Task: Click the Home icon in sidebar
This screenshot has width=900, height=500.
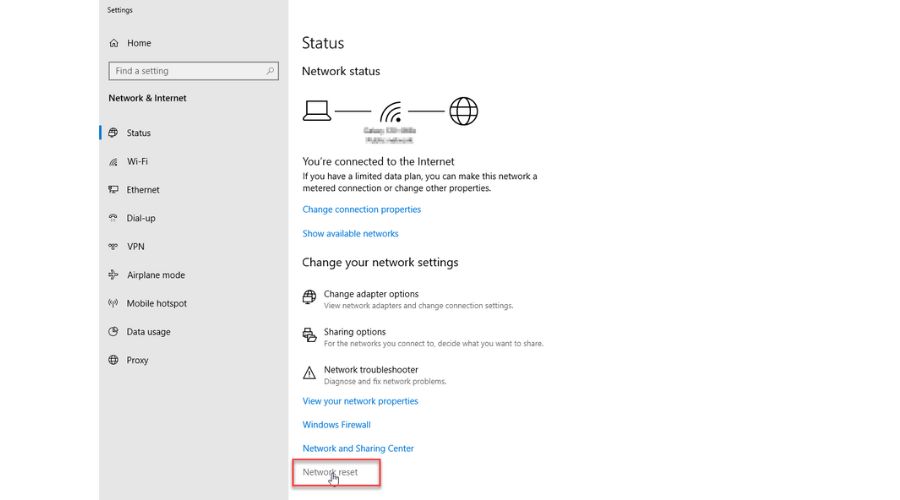Action: coord(114,43)
